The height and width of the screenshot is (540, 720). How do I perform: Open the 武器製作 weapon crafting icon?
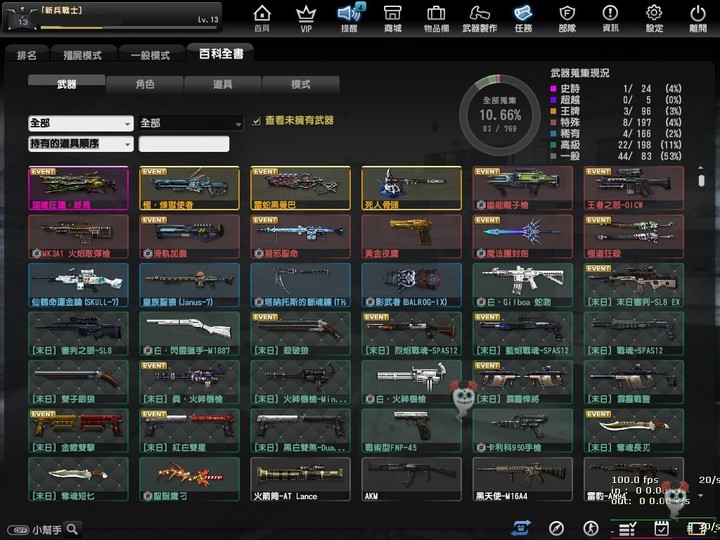tap(480, 17)
